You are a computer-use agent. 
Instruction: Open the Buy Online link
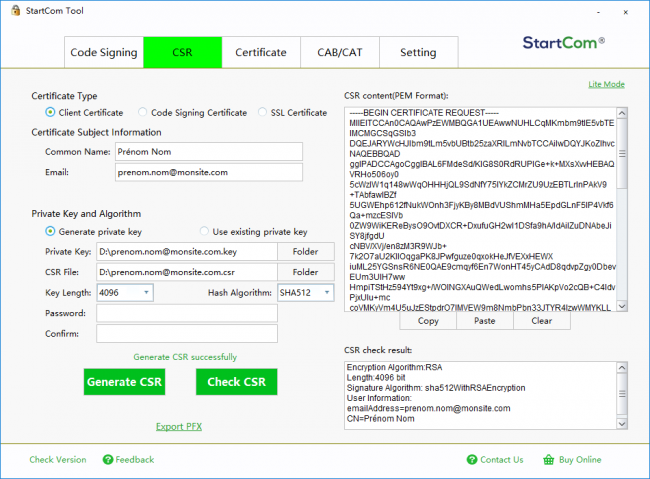coord(580,460)
